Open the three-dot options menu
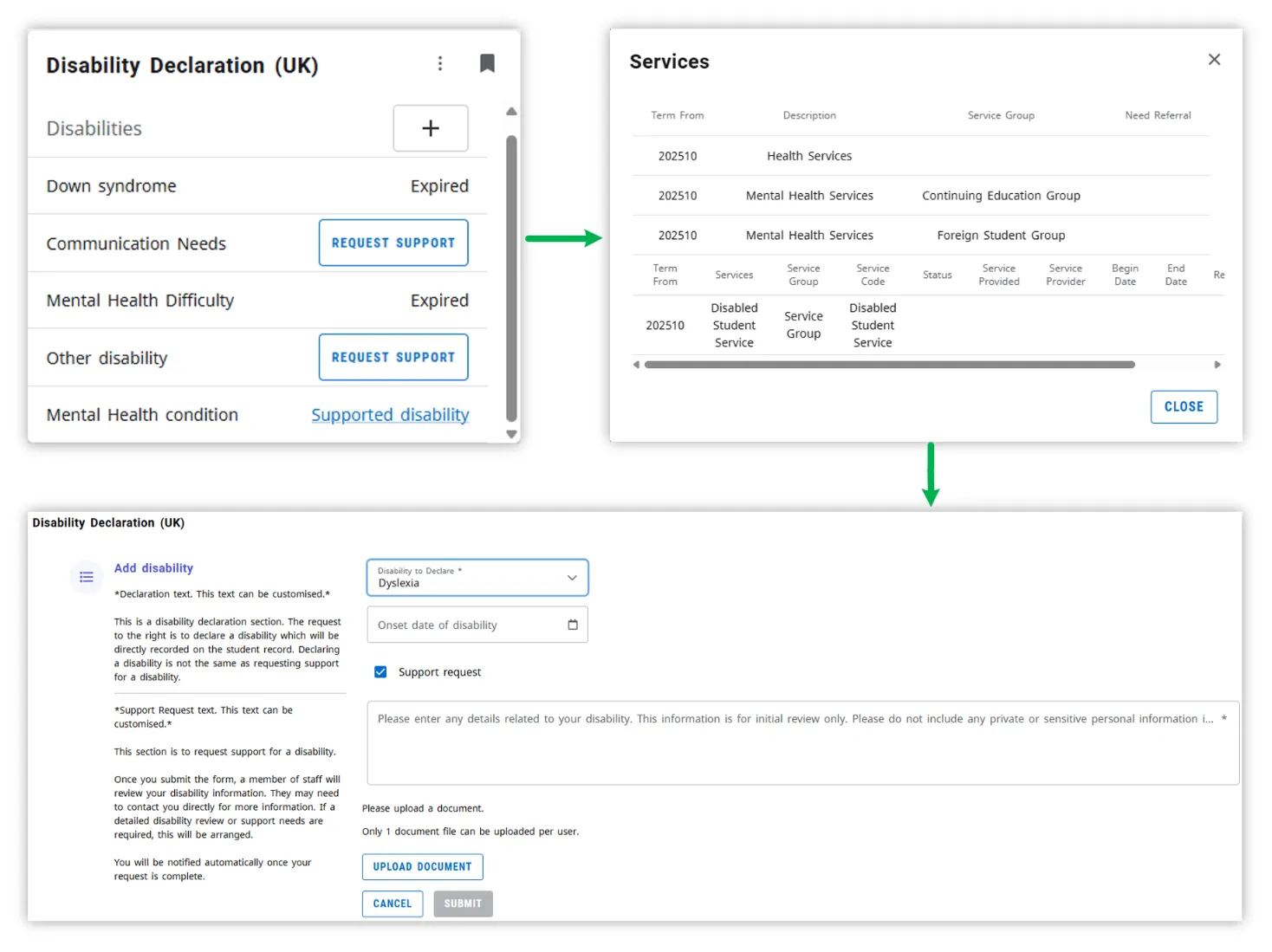This screenshot has width=1272, height=952. (440, 63)
